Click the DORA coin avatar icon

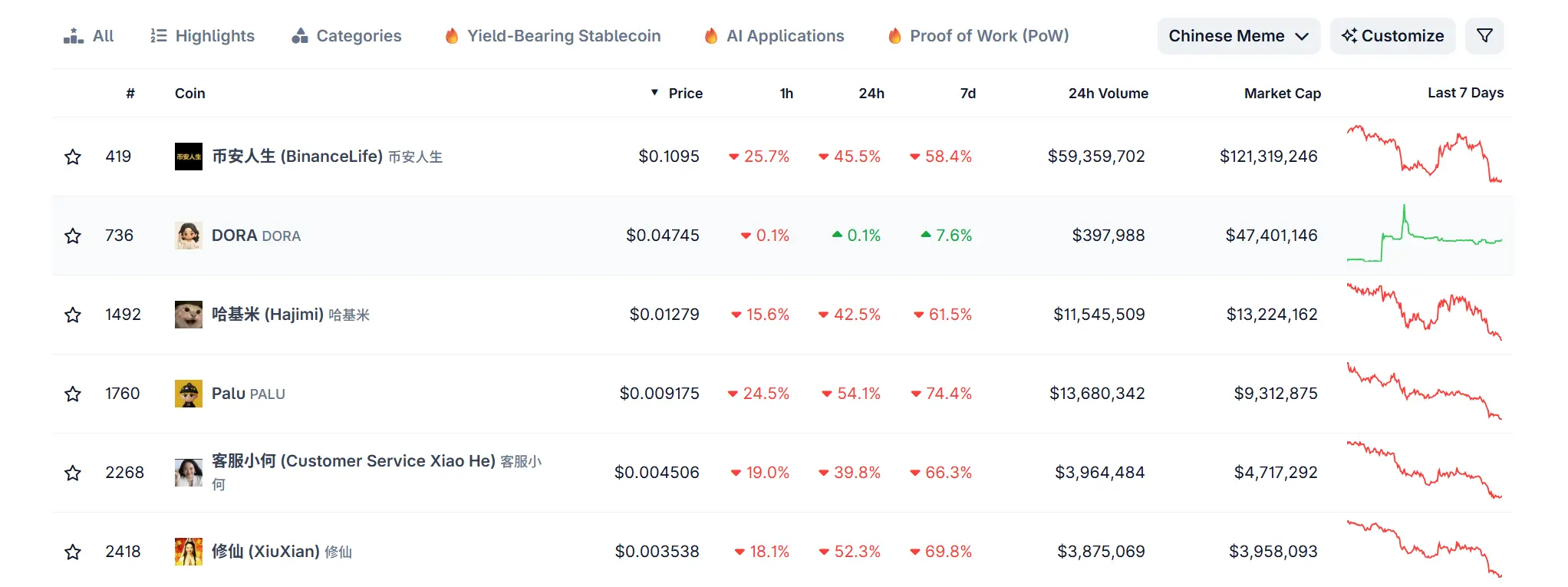(189, 236)
